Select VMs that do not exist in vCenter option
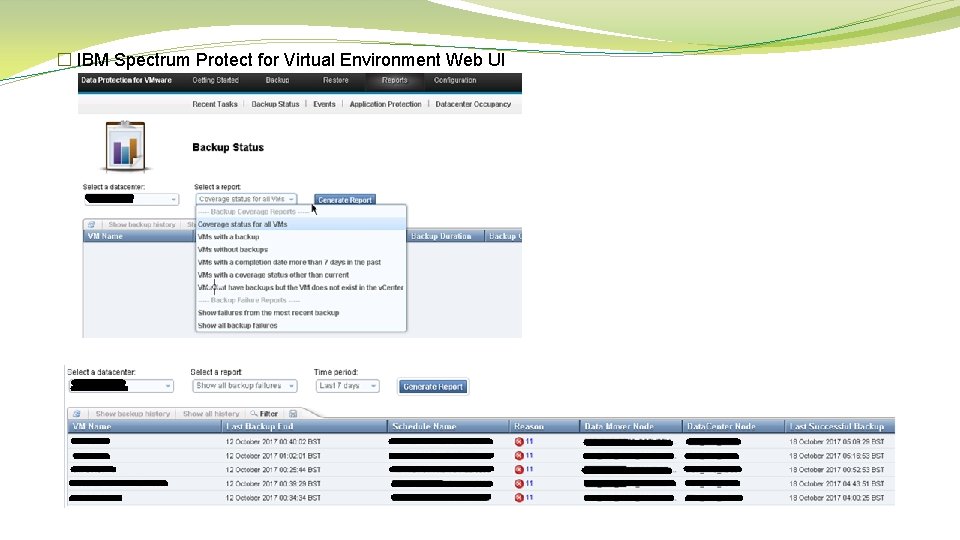 [x=301, y=287]
